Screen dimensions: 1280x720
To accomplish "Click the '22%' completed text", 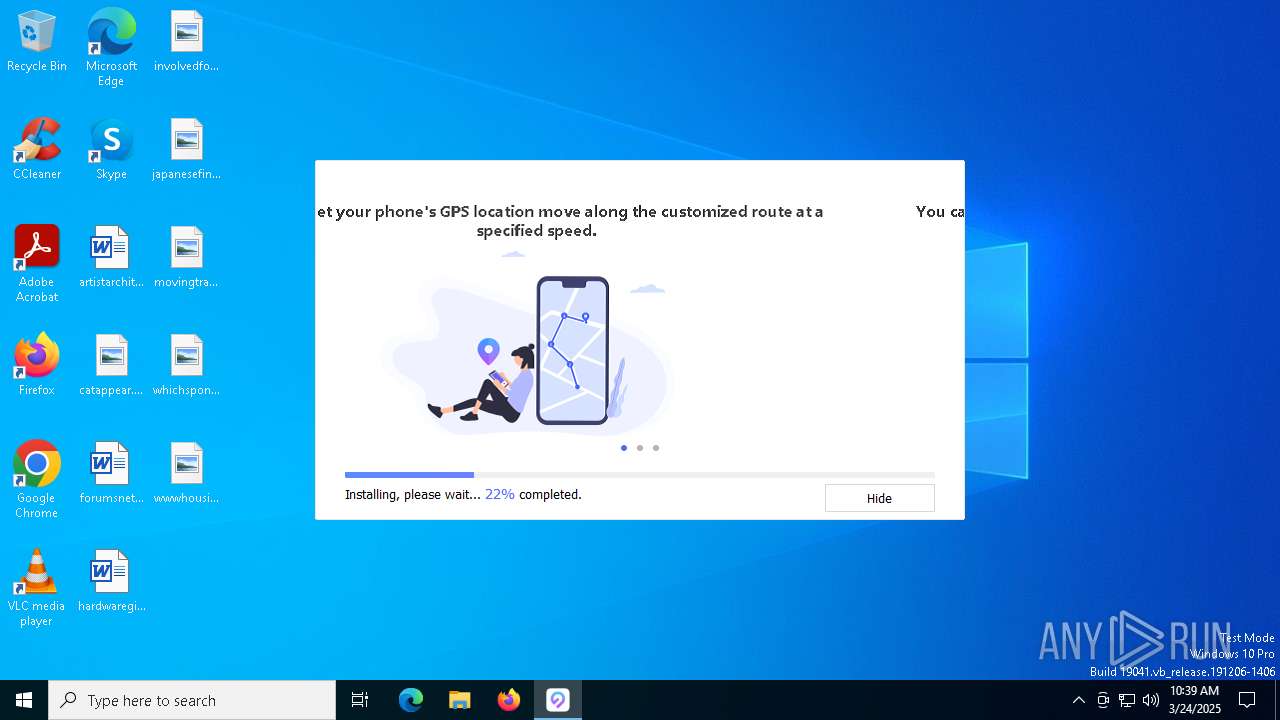I will [500, 494].
